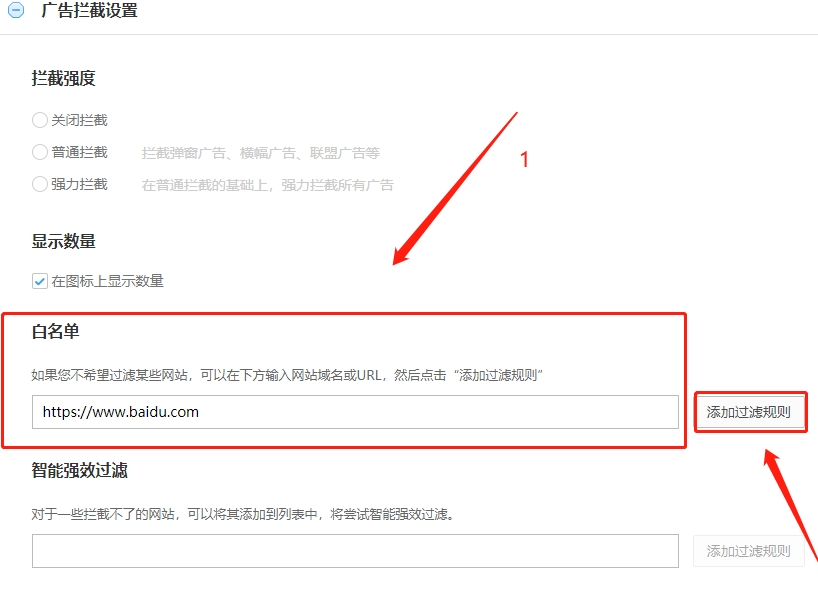Click the 拦截强度 heading

click(64, 78)
